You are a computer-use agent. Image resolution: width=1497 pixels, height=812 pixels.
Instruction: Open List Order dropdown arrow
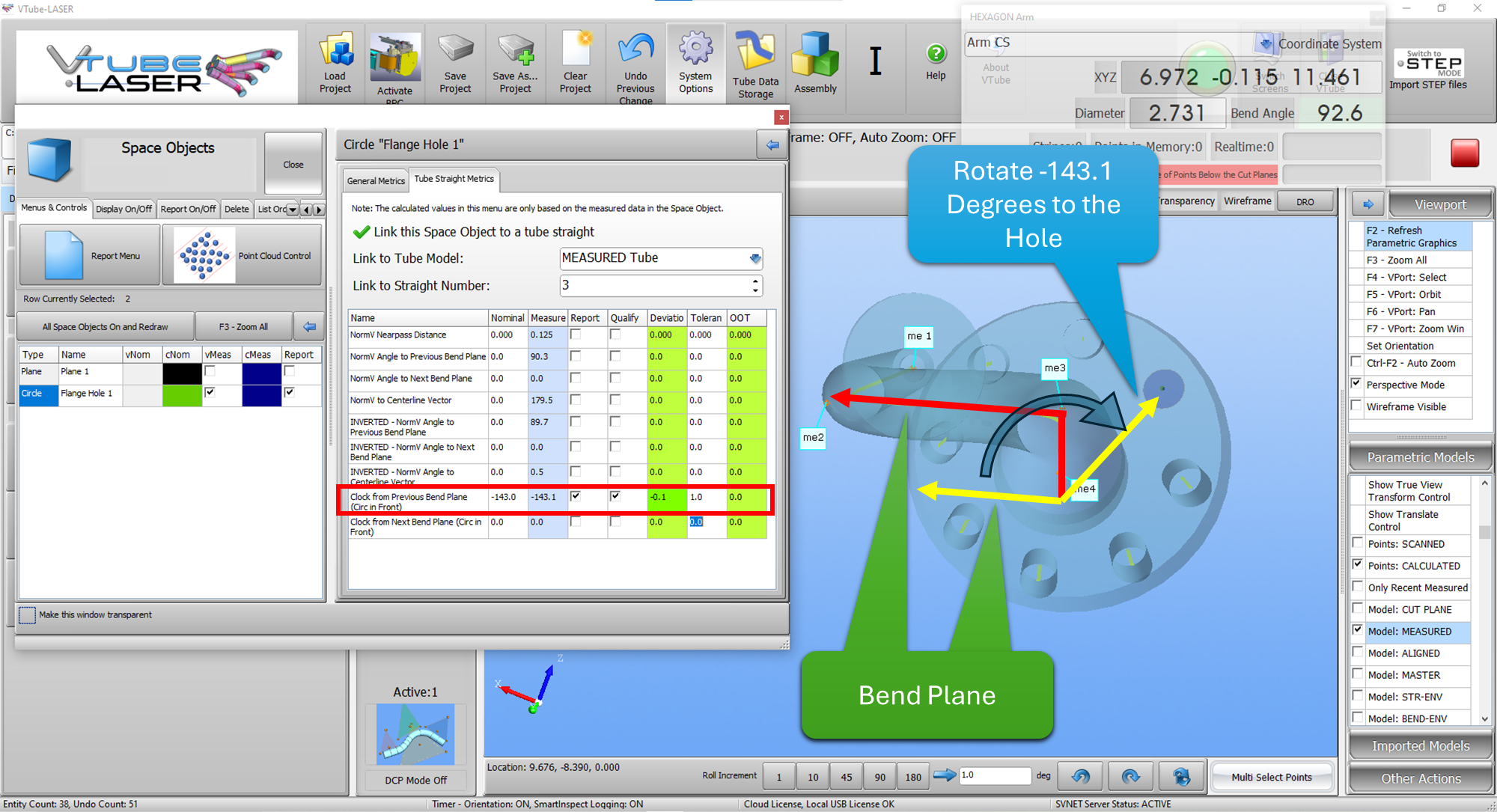point(293,210)
